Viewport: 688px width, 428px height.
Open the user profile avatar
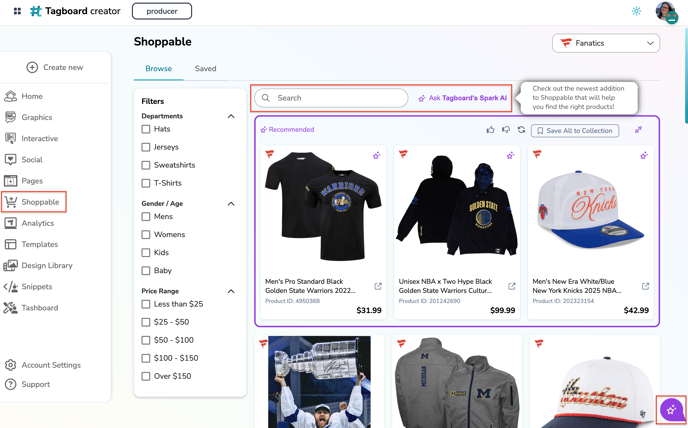pyautogui.click(x=666, y=12)
